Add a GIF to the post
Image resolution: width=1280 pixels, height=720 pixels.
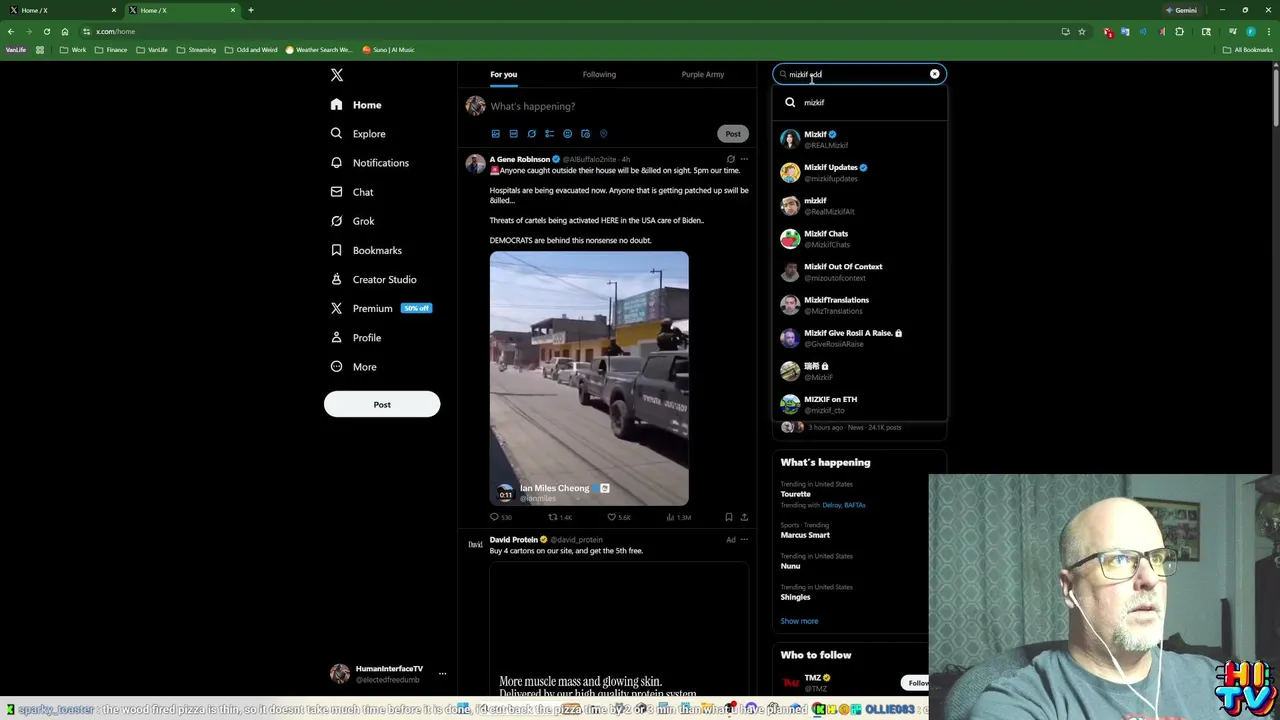[x=513, y=134]
